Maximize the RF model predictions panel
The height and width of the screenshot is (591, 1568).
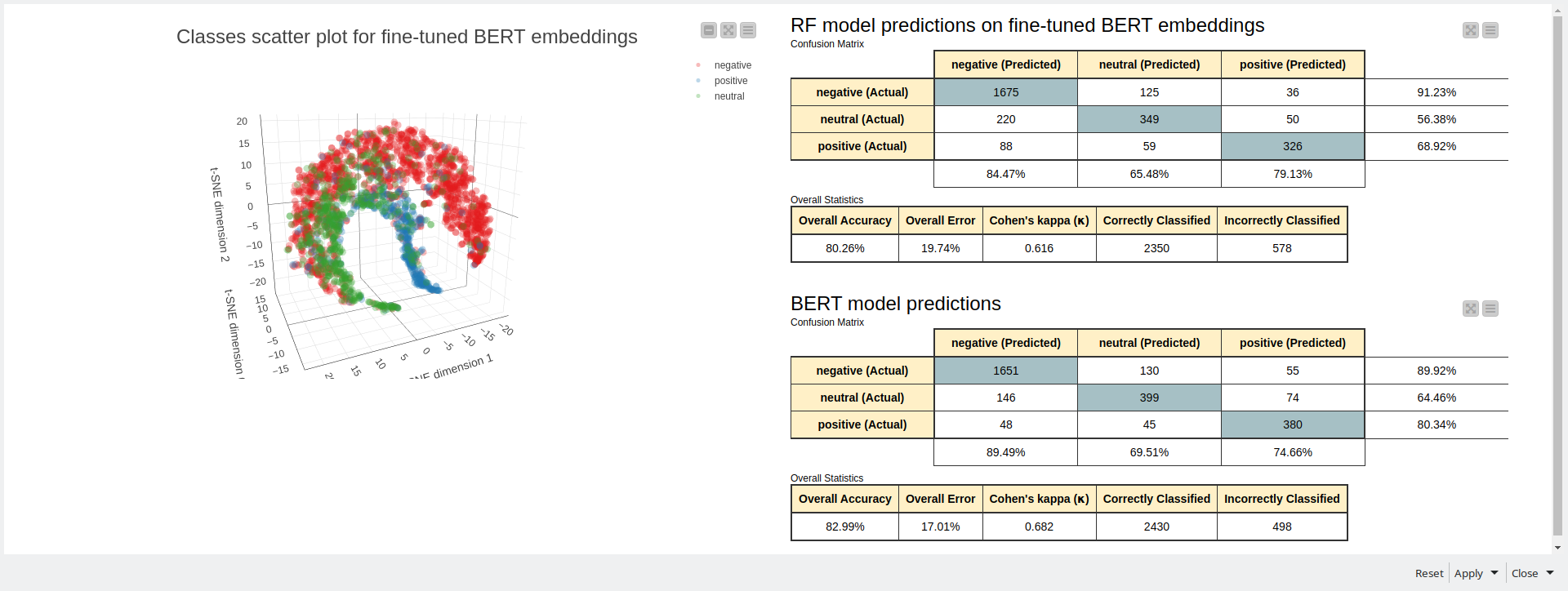point(1471,30)
